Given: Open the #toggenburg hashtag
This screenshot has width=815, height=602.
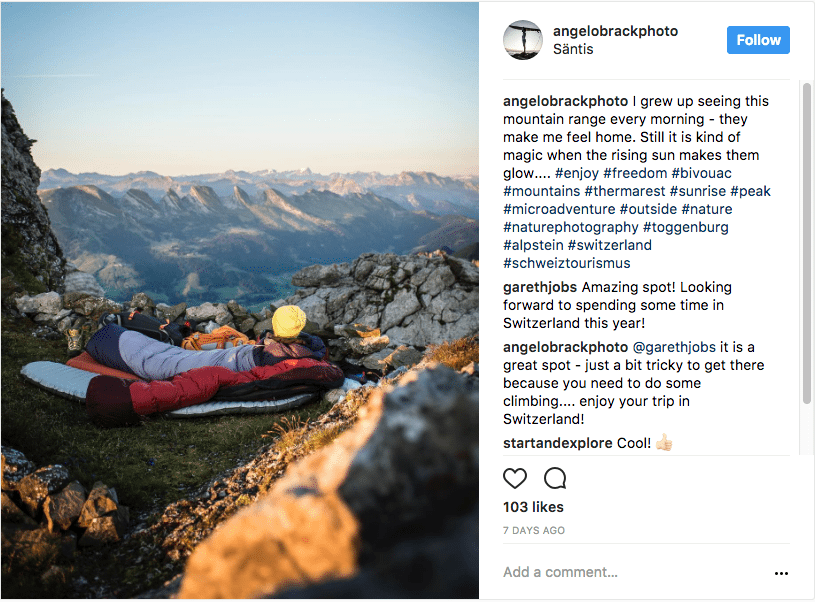Looking at the screenshot, I should pos(686,227).
